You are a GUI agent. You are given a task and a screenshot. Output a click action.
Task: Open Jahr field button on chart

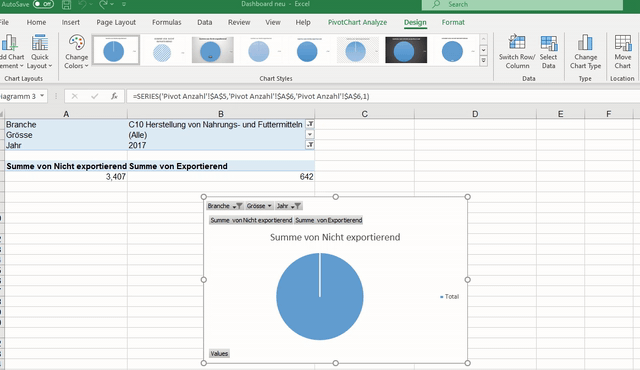tap(289, 206)
